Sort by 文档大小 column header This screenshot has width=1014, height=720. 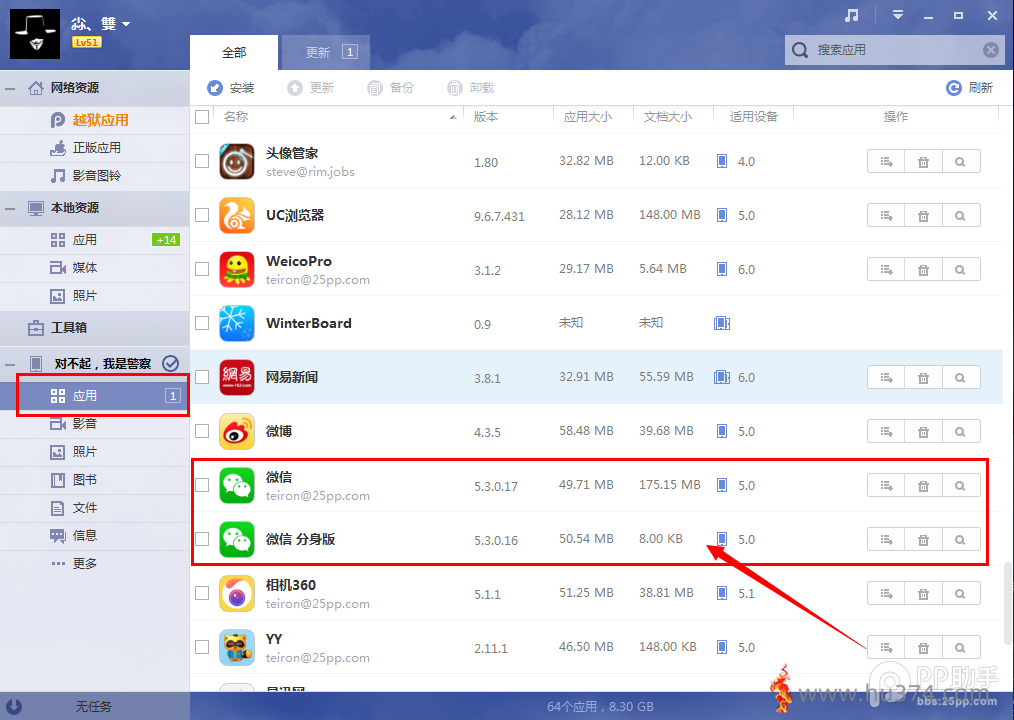(x=673, y=117)
